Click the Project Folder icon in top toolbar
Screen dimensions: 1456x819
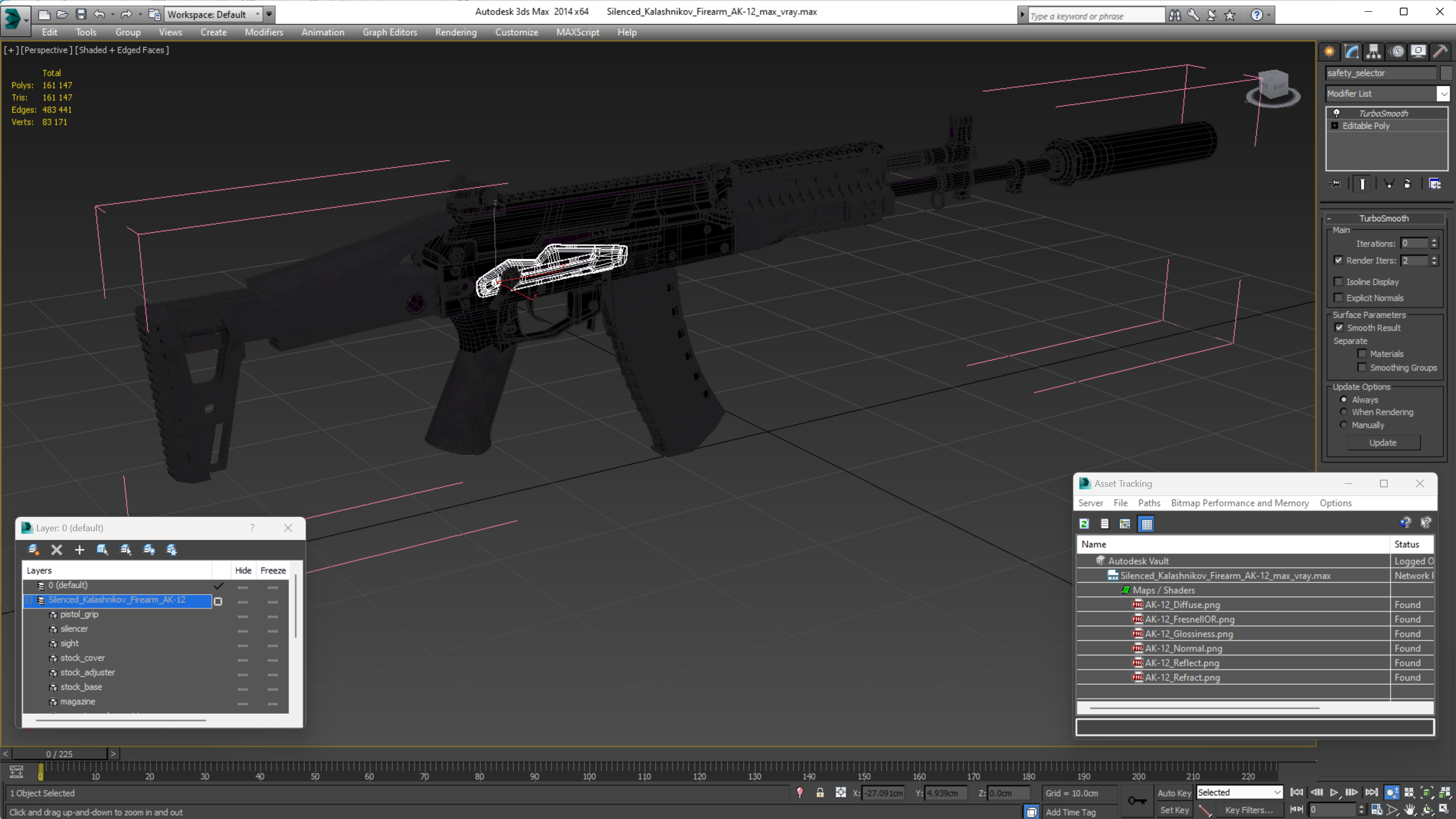[x=154, y=14]
